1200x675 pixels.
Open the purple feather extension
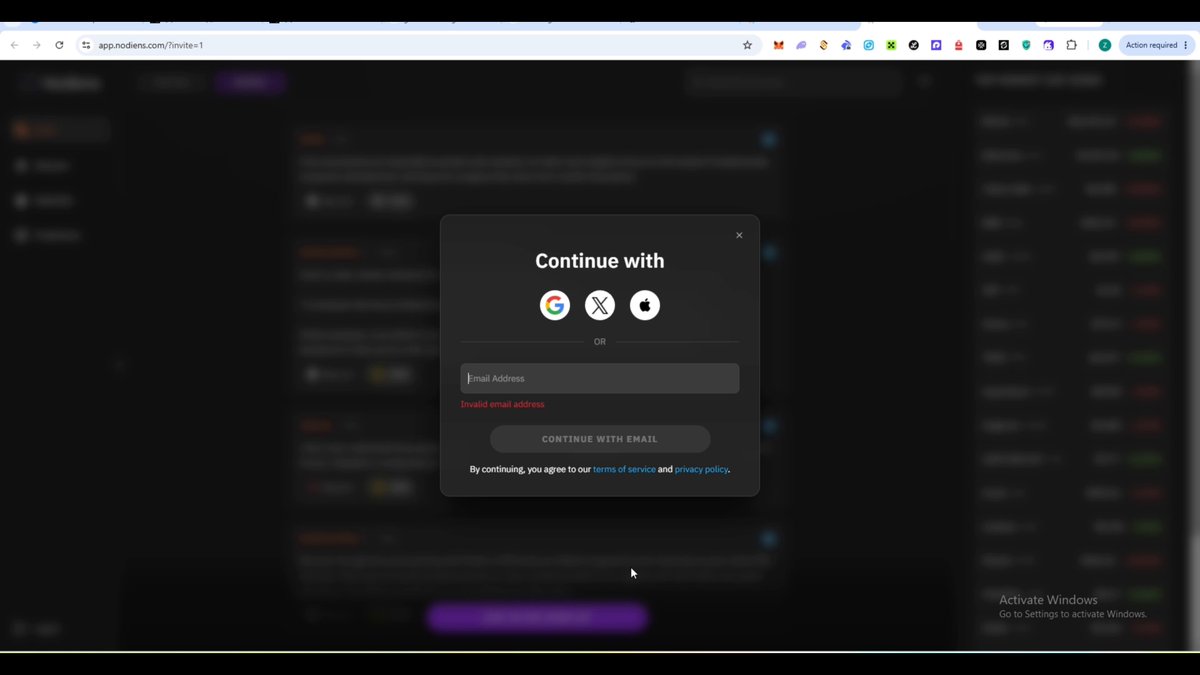801,45
